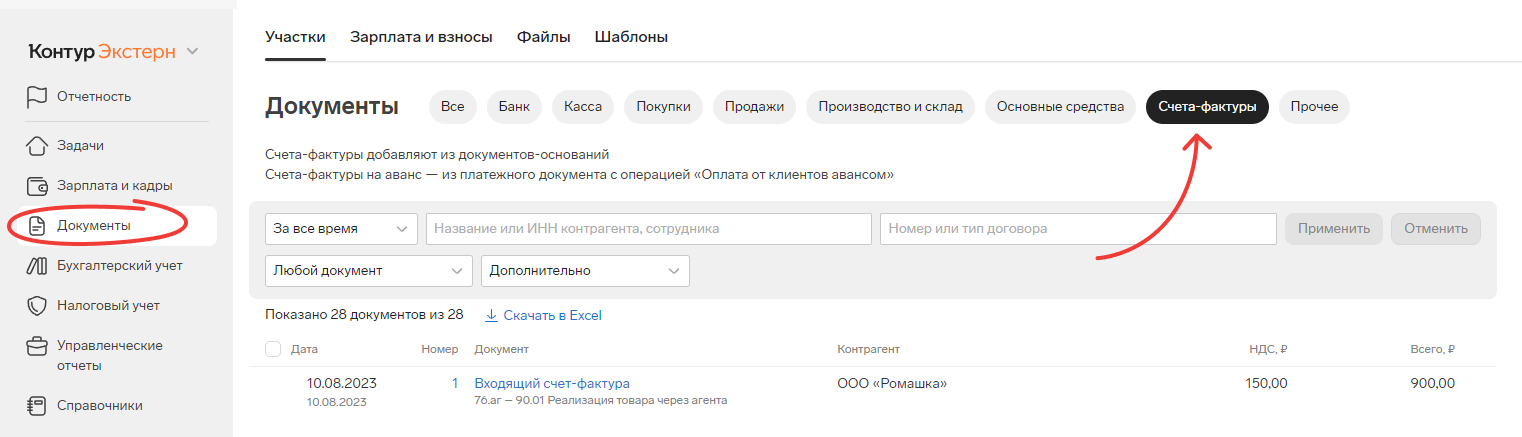The width and height of the screenshot is (1522, 437).
Task: Open the Шаблоны tab
Action: click(631, 37)
